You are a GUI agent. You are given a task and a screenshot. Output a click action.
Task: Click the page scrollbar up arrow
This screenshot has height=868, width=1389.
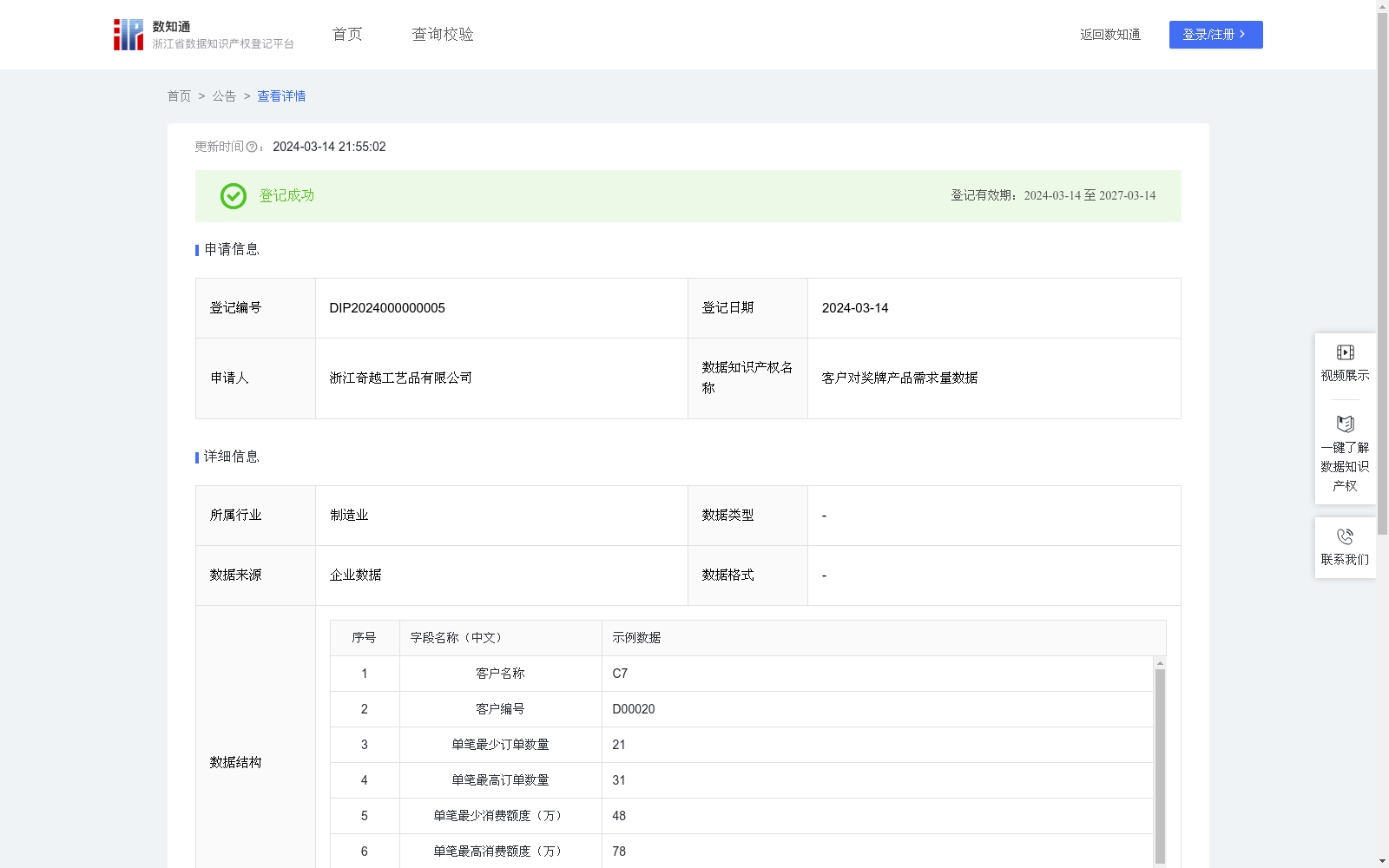pyautogui.click(x=1382, y=6)
